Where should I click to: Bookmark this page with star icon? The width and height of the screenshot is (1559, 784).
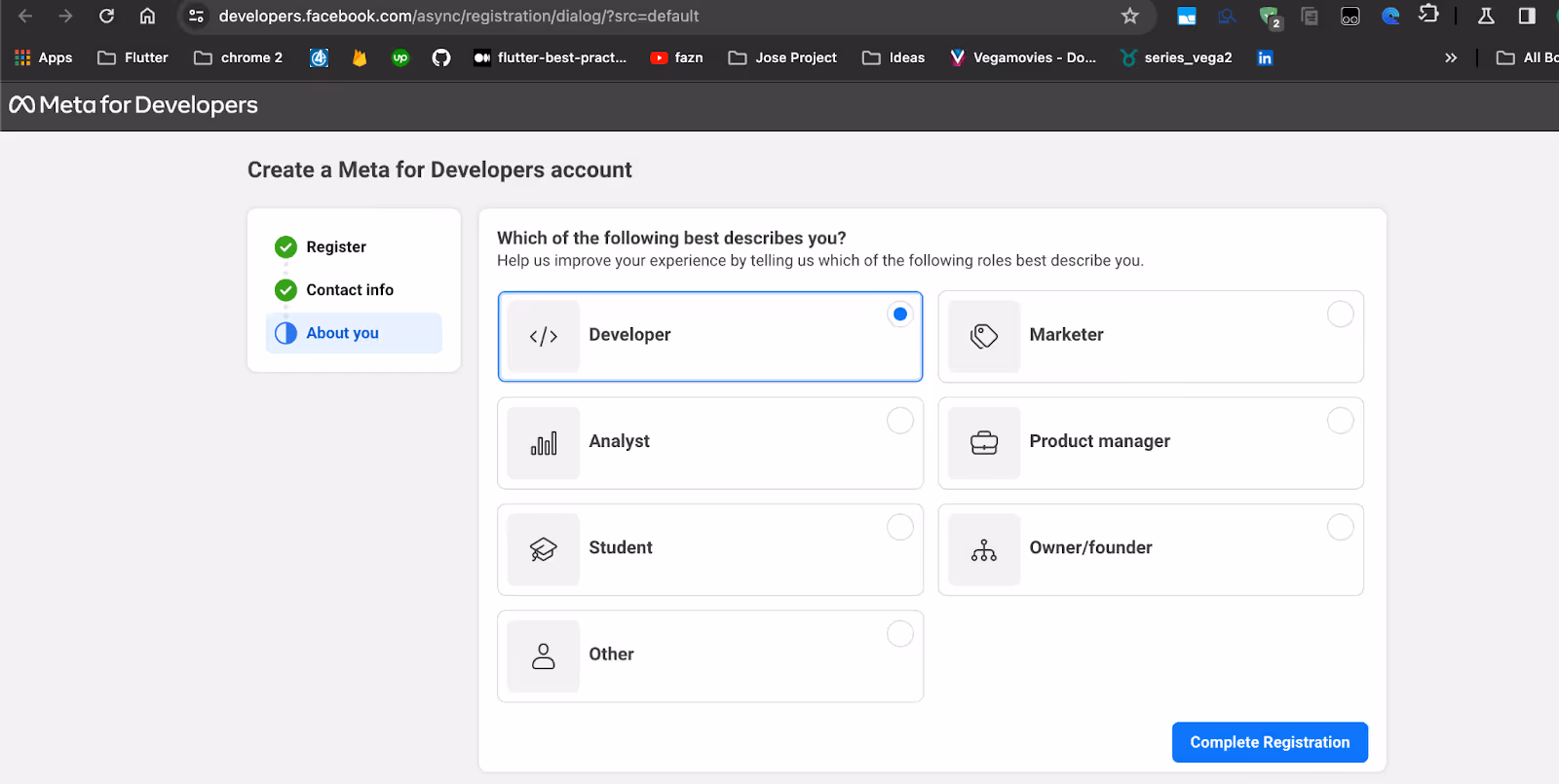click(x=1130, y=16)
